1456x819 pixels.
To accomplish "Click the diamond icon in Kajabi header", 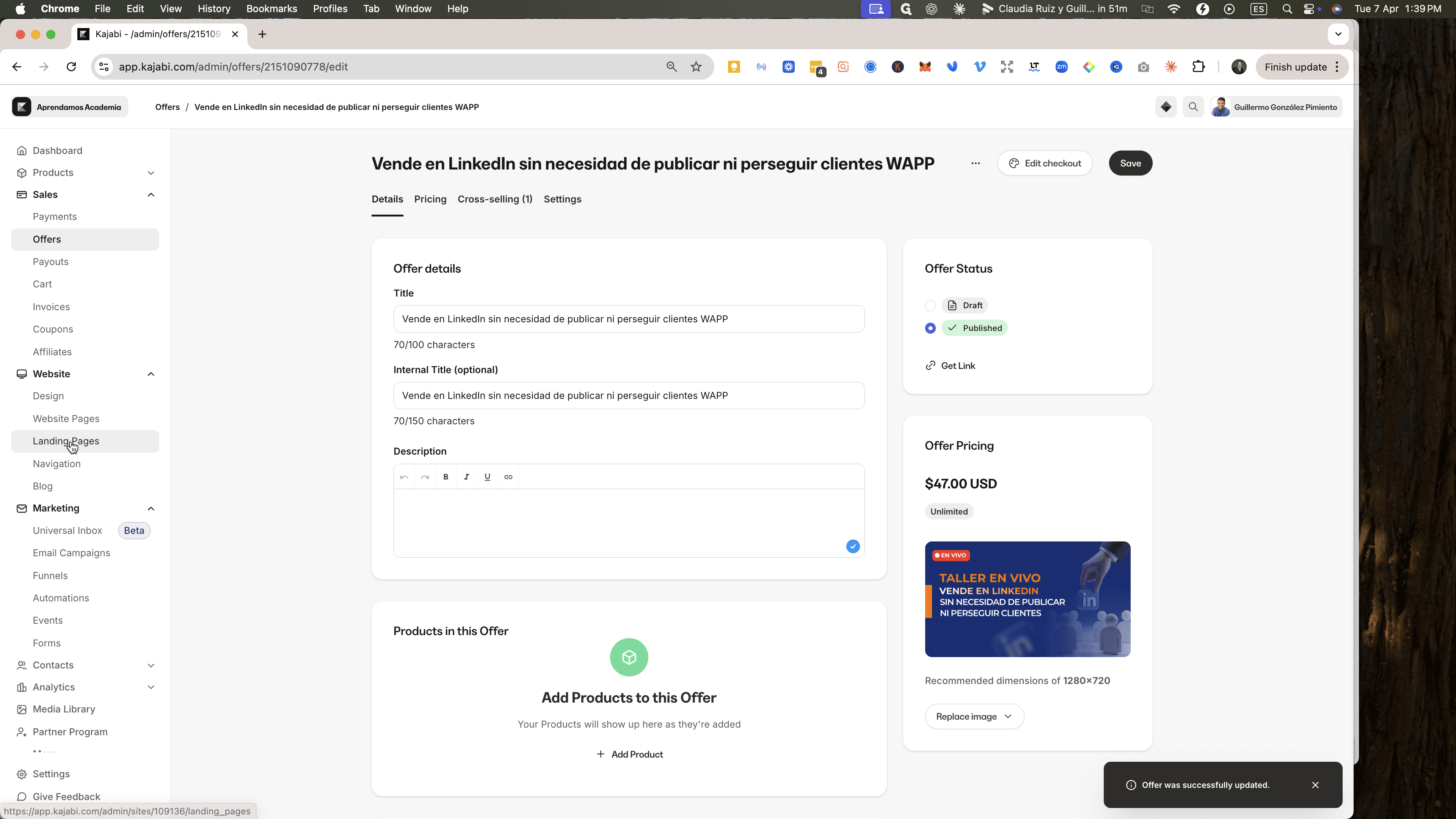I will click(x=1166, y=107).
